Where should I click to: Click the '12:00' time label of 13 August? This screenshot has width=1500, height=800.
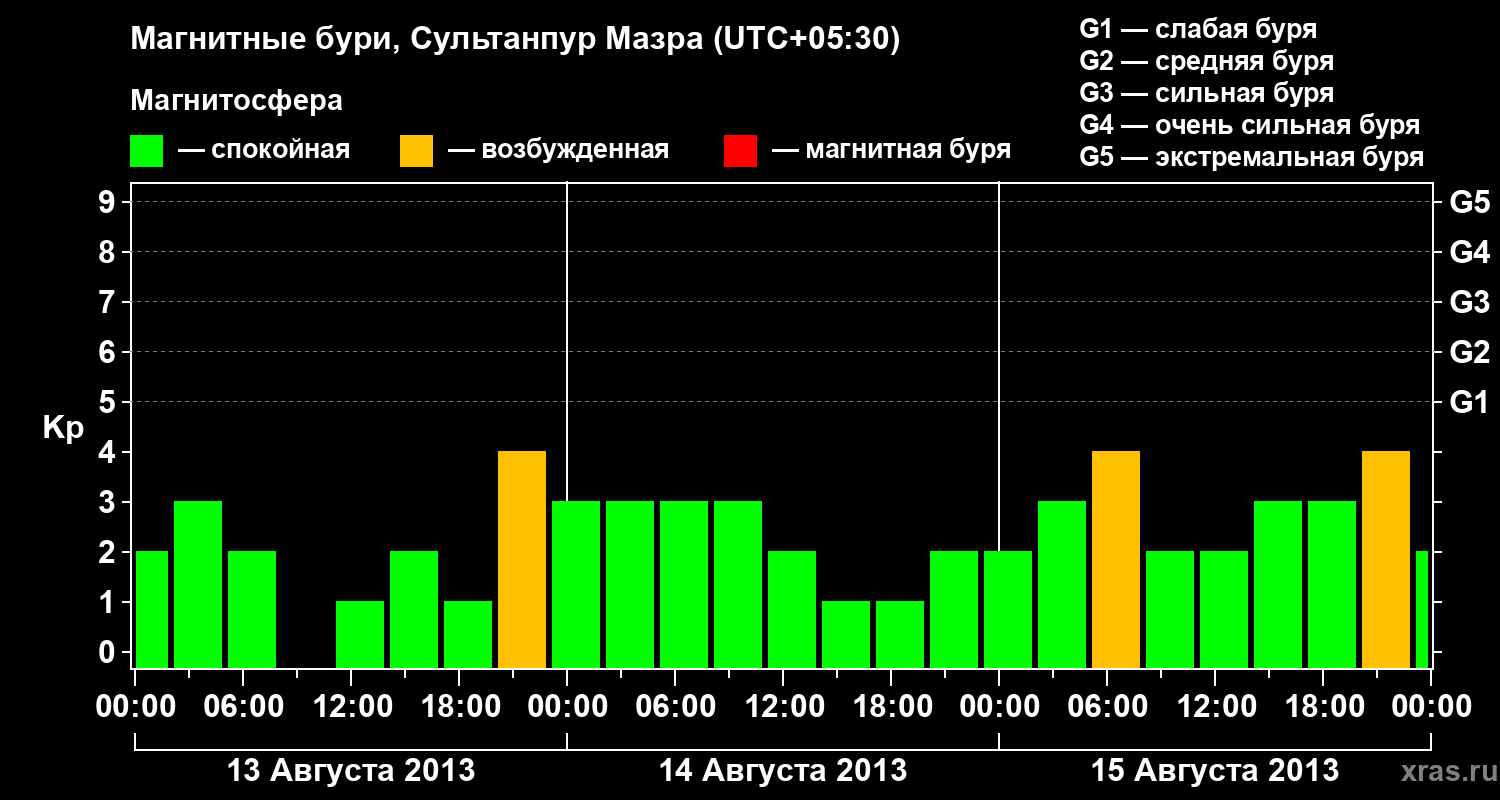point(352,707)
